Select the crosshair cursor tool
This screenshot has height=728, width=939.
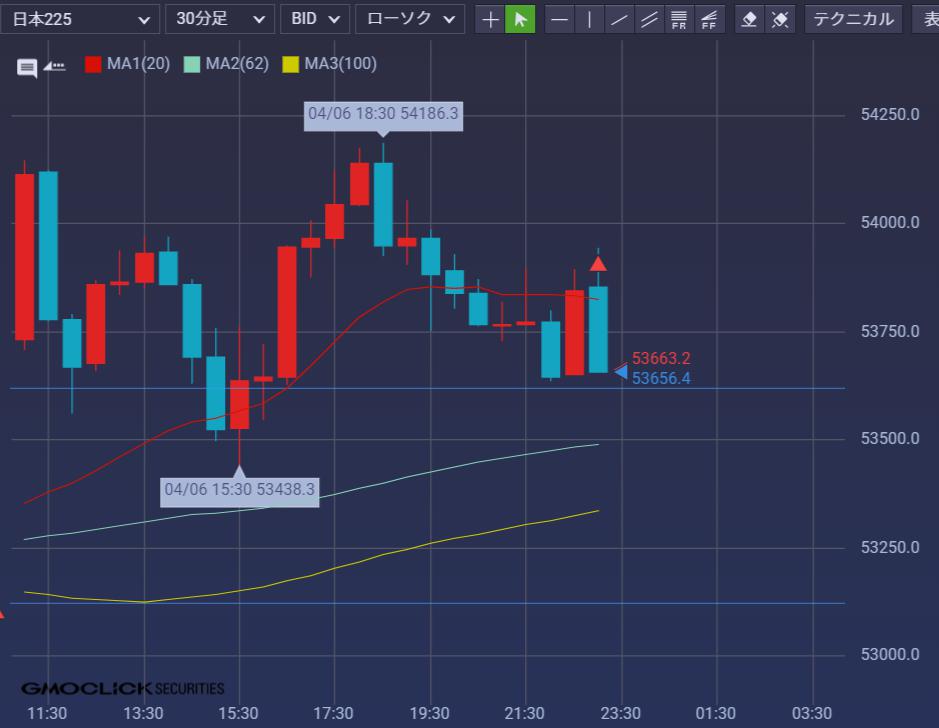tap(490, 20)
